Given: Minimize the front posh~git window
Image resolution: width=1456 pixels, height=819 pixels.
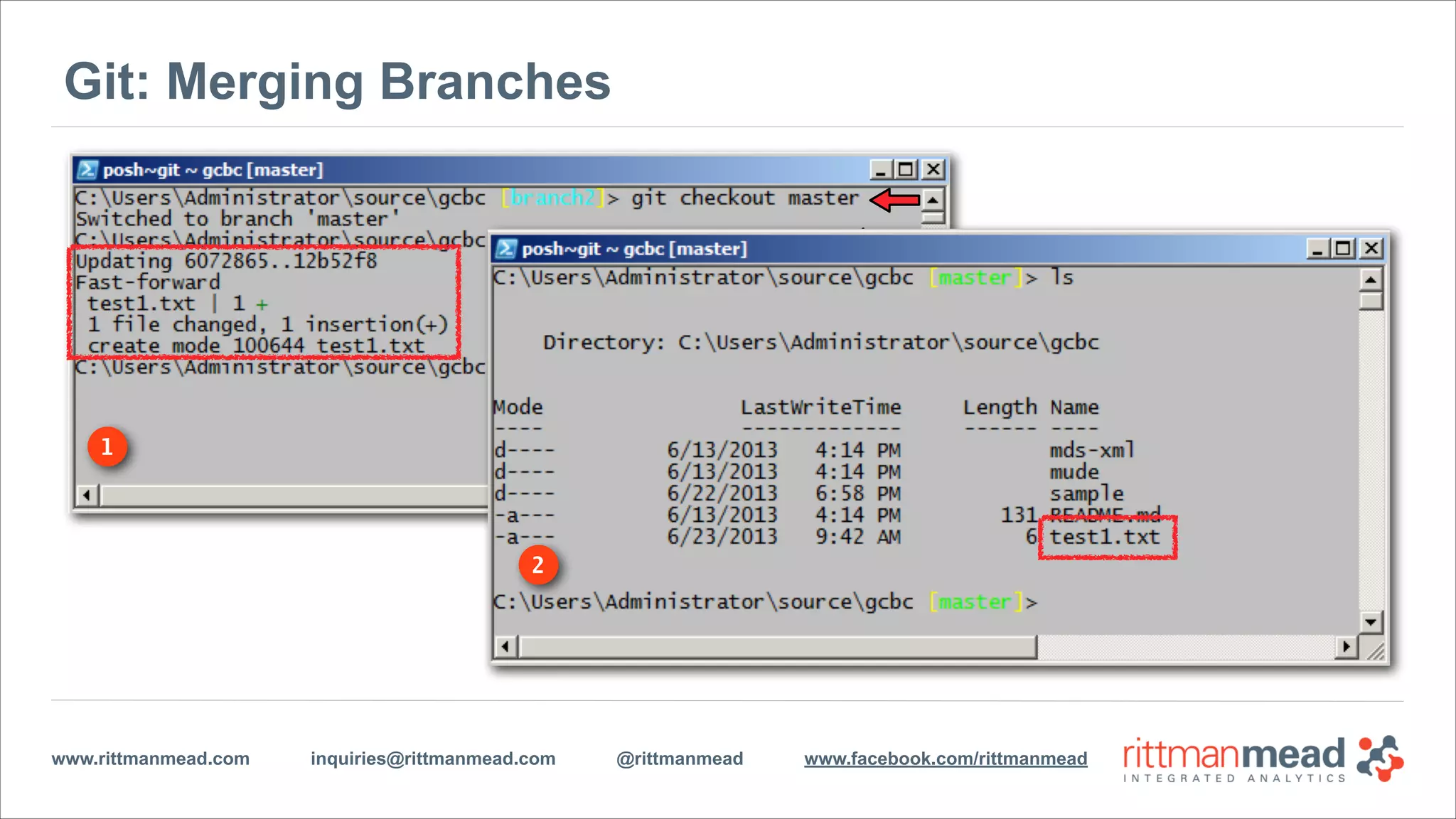Looking at the screenshot, I should coord(1317,249).
